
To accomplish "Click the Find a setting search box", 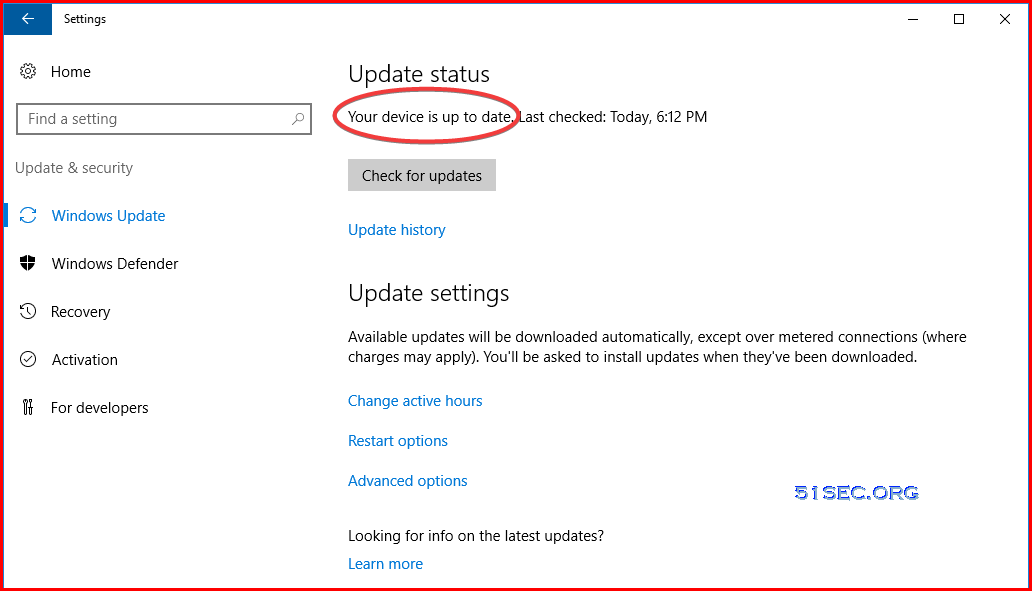I will pyautogui.click(x=164, y=119).
